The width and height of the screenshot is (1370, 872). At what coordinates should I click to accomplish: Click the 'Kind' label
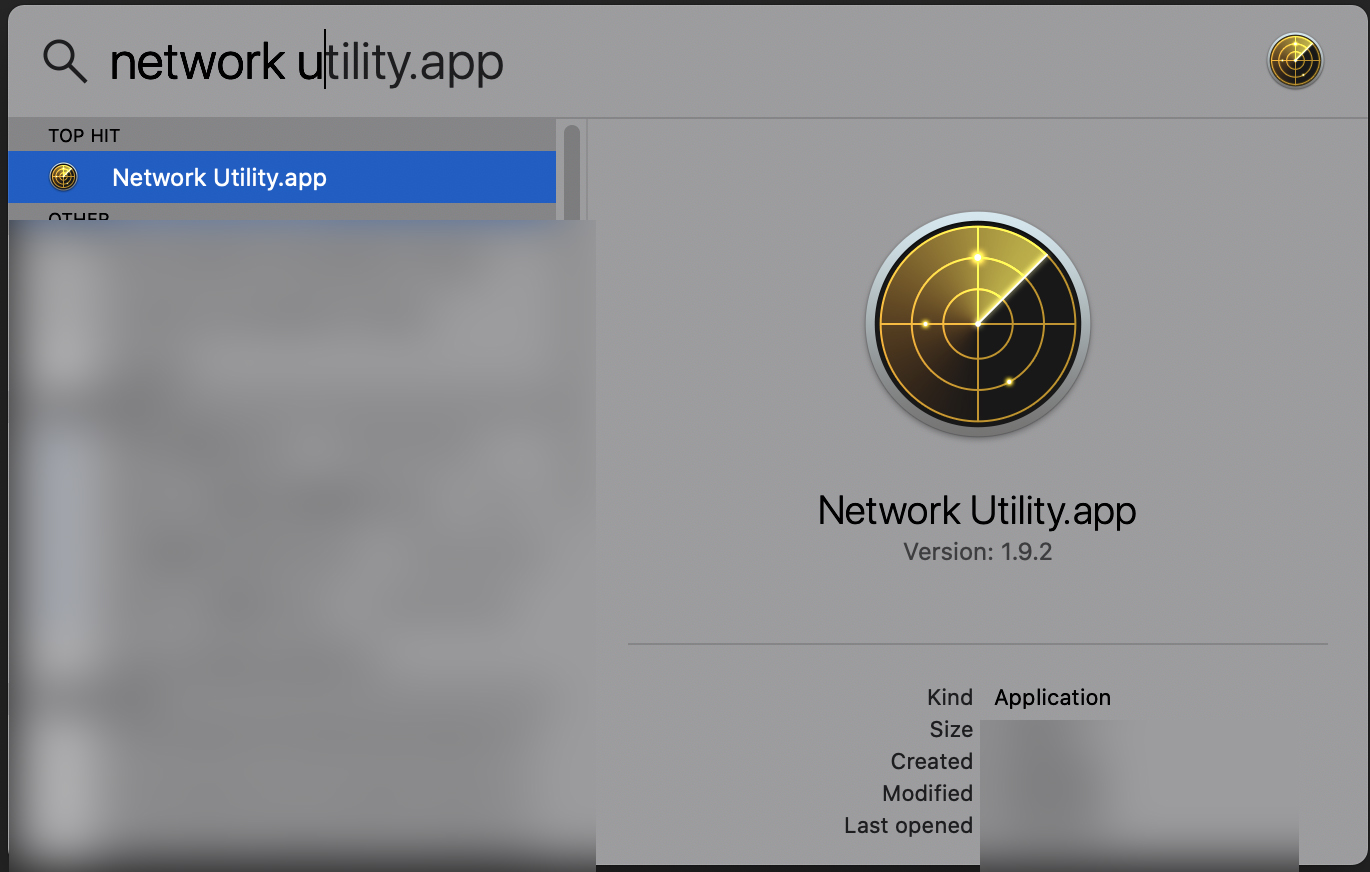950,697
